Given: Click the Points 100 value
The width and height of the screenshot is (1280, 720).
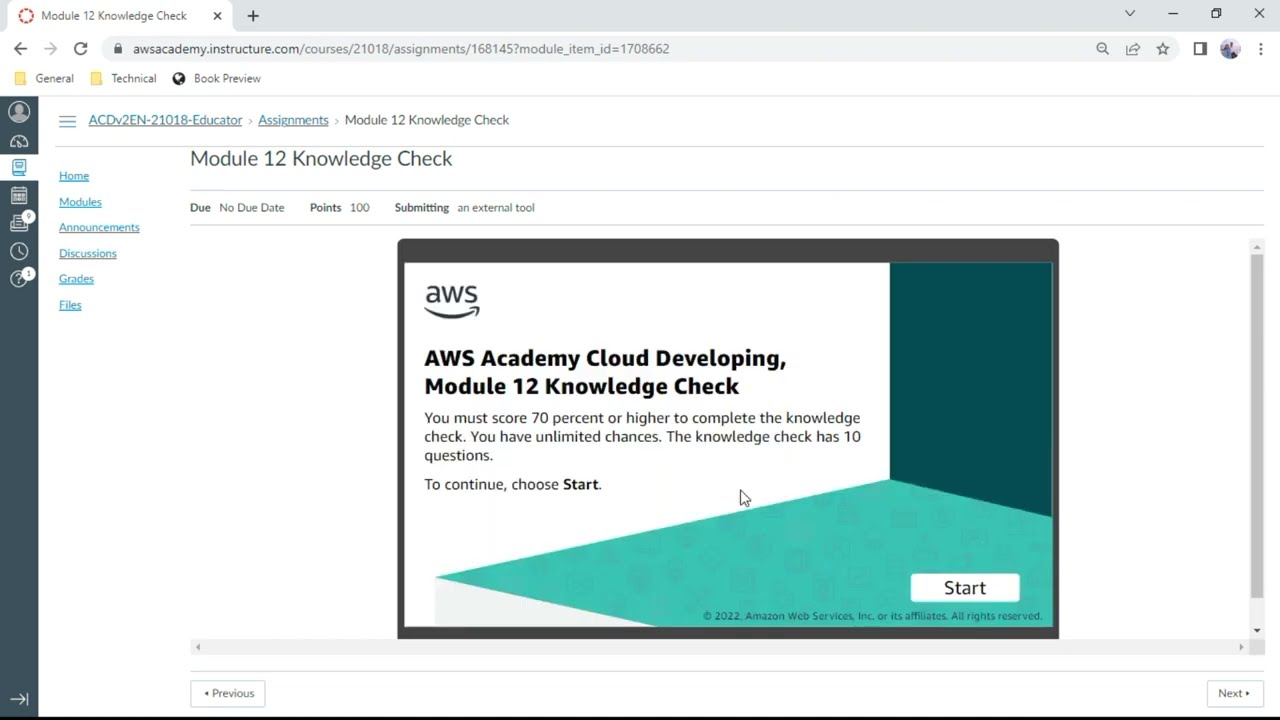Looking at the screenshot, I should click(x=359, y=208).
